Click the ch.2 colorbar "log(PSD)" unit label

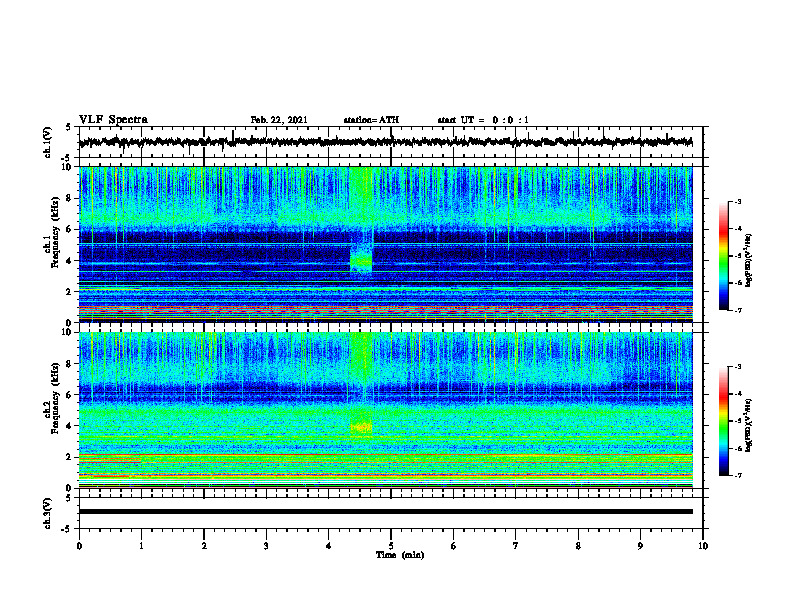748,426
